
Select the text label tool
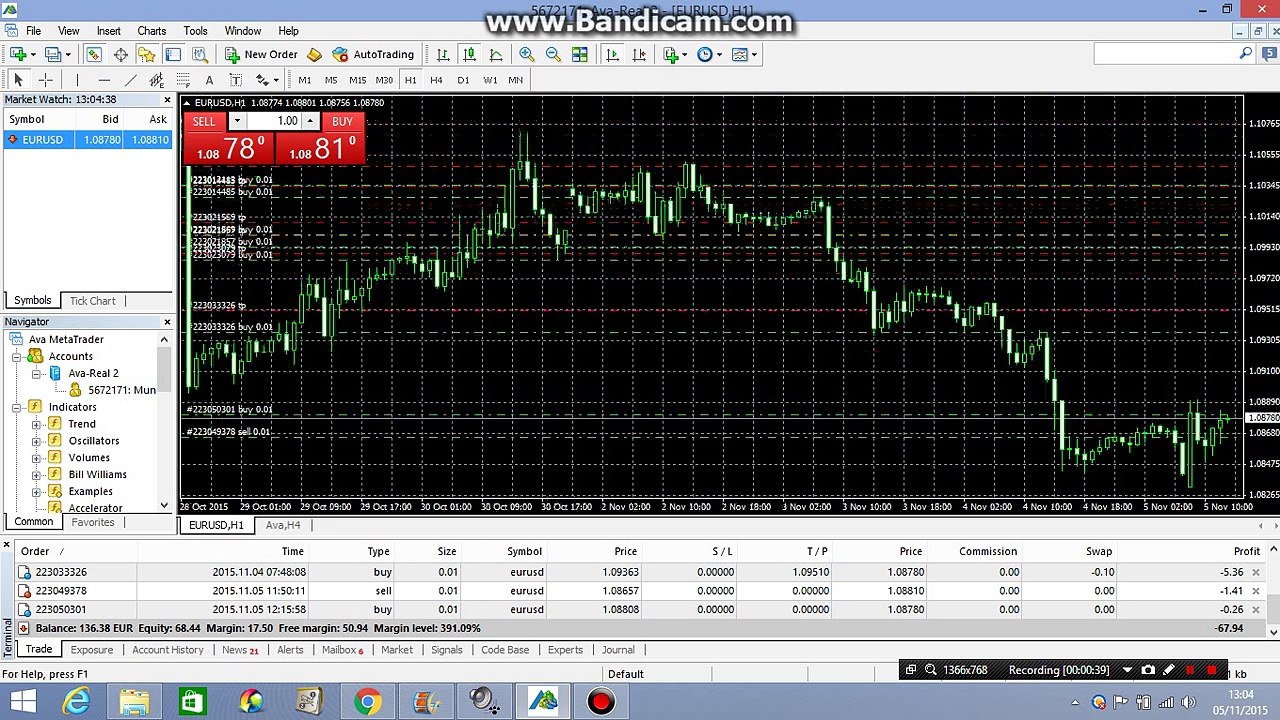coord(235,80)
